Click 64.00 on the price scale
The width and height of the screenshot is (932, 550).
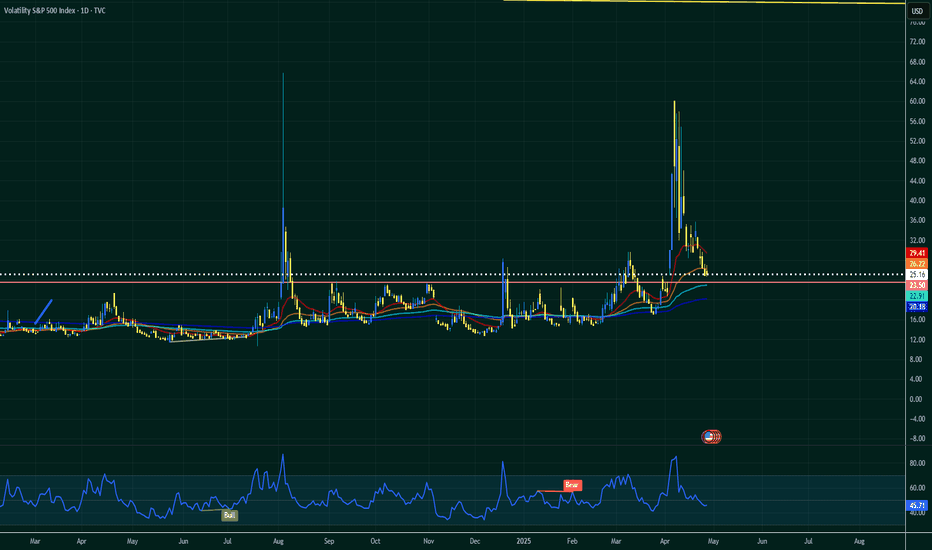click(x=917, y=82)
